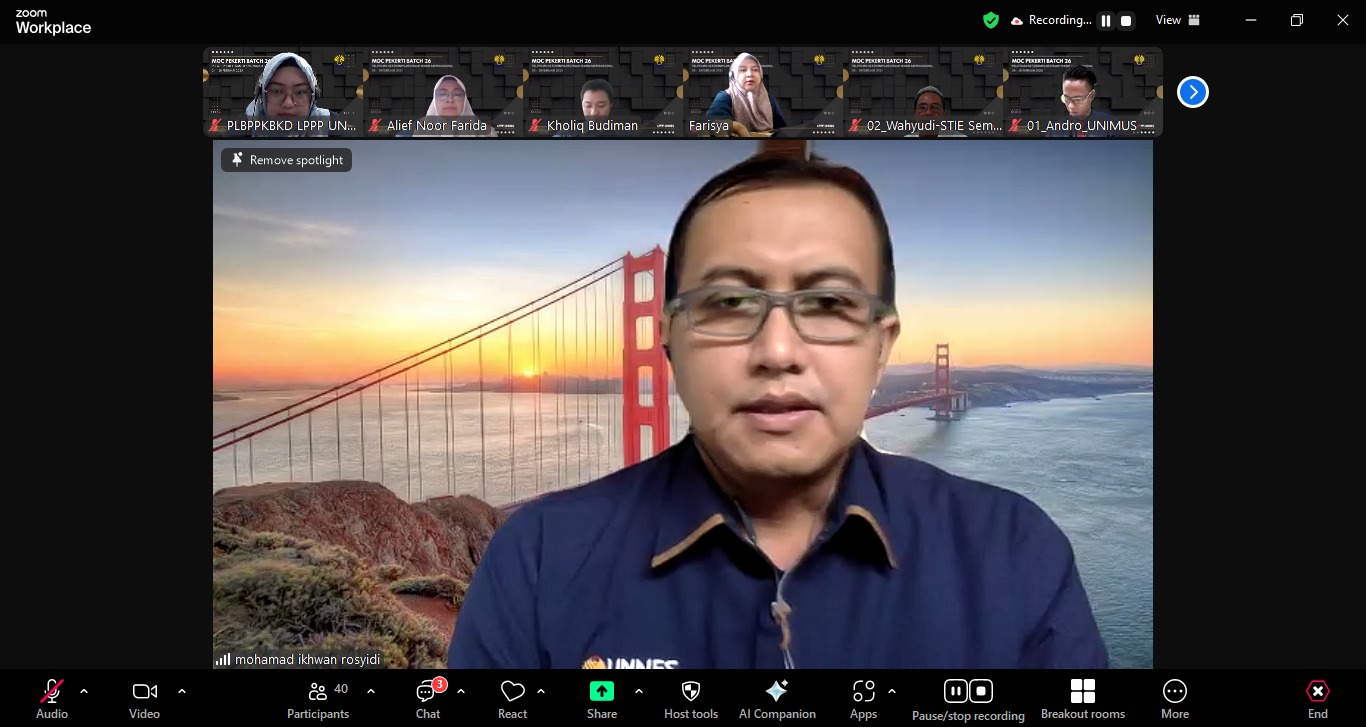This screenshot has width=1366, height=728.
Task: Open the More options menu
Action: point(1174,699)
